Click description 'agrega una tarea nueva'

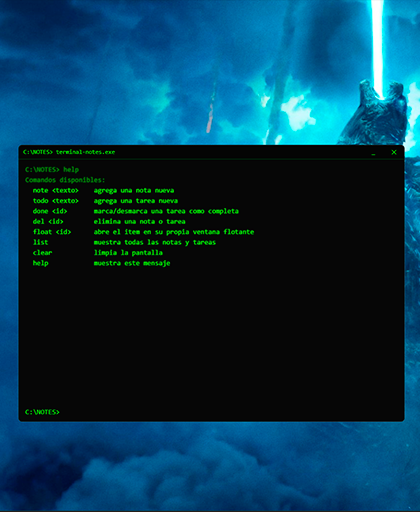136,201
